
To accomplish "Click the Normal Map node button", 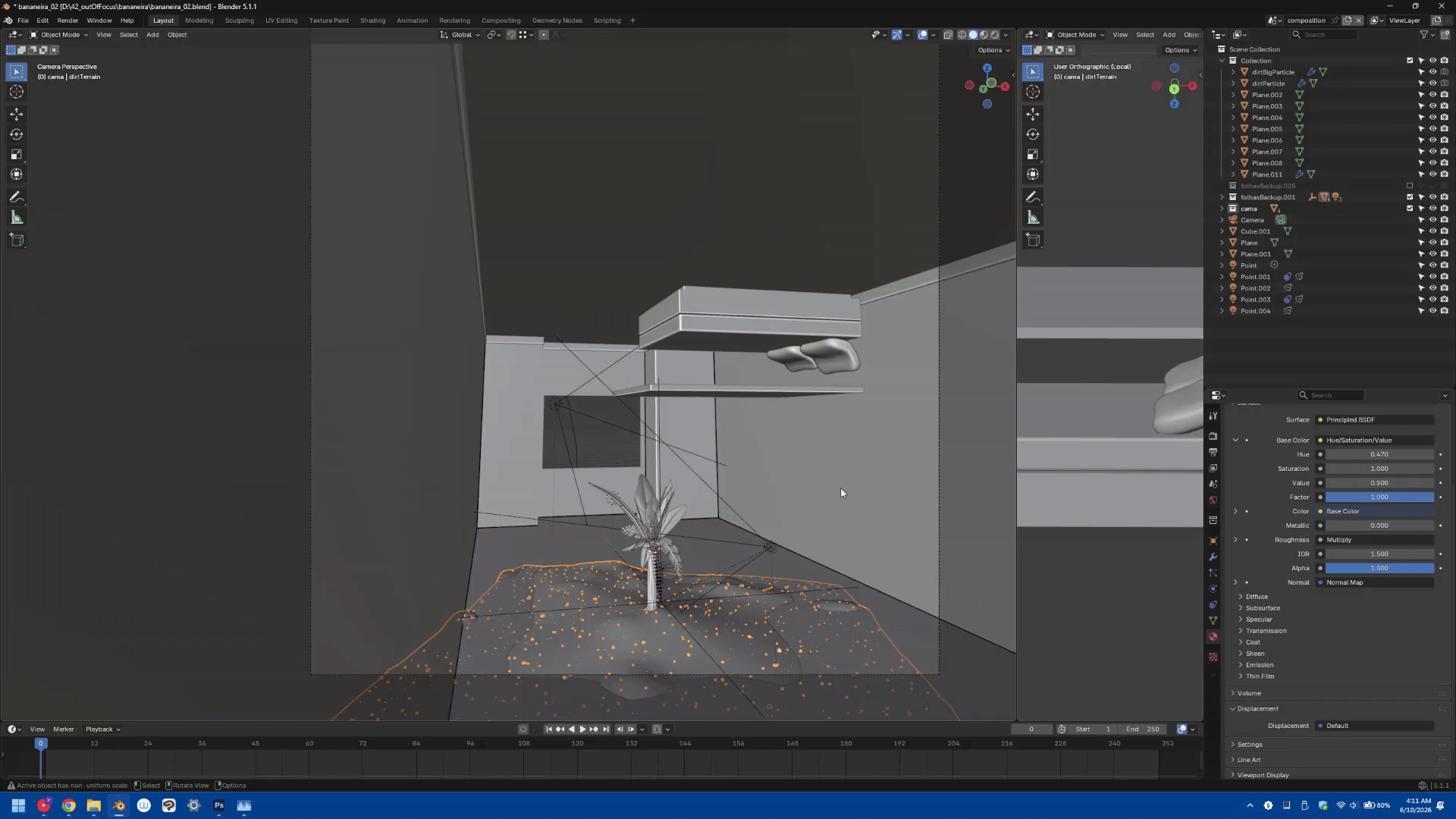I will (1374, 582).
